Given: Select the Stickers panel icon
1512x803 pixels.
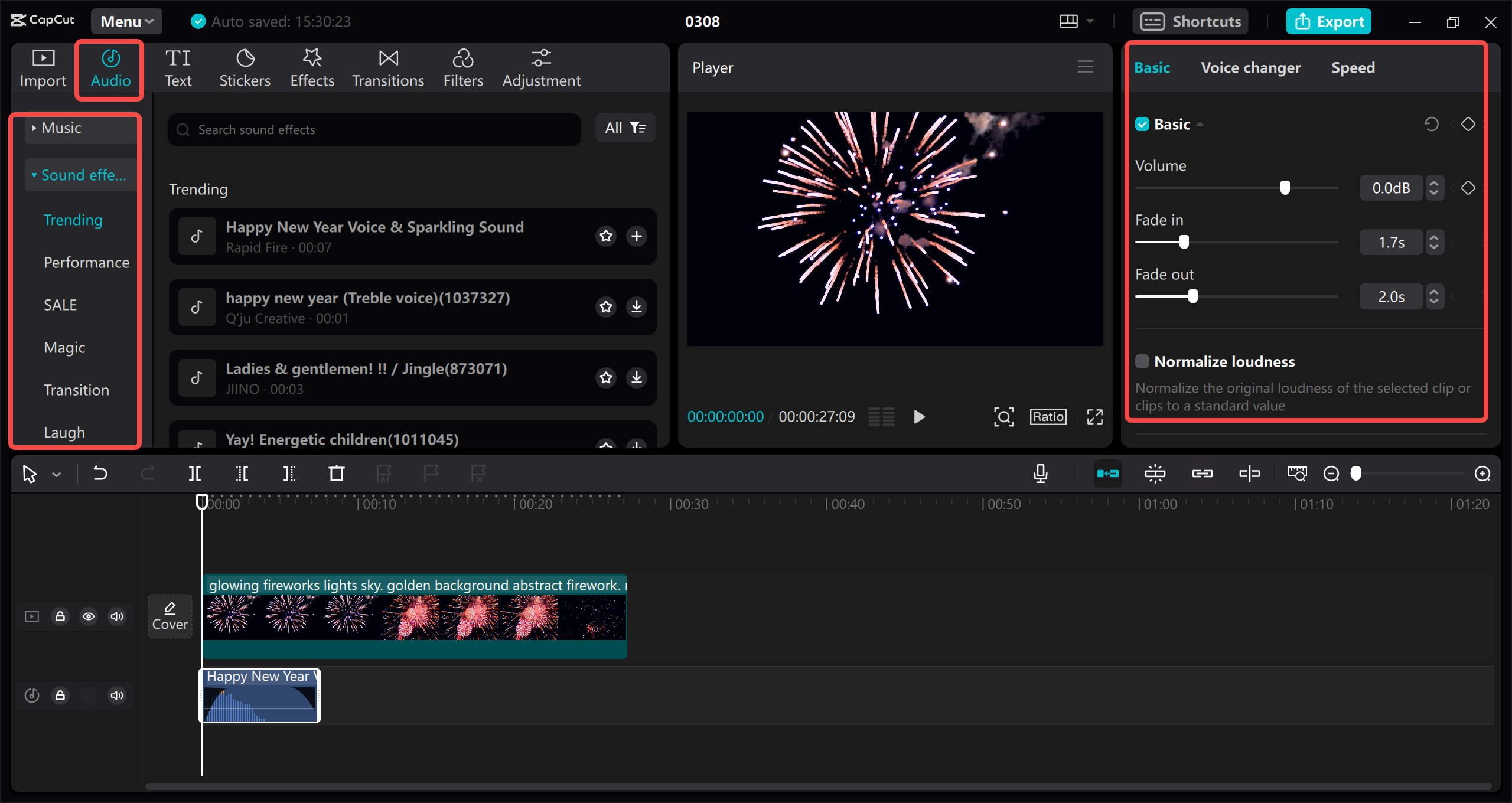Looking at the screenshot, I should (245, 66).
